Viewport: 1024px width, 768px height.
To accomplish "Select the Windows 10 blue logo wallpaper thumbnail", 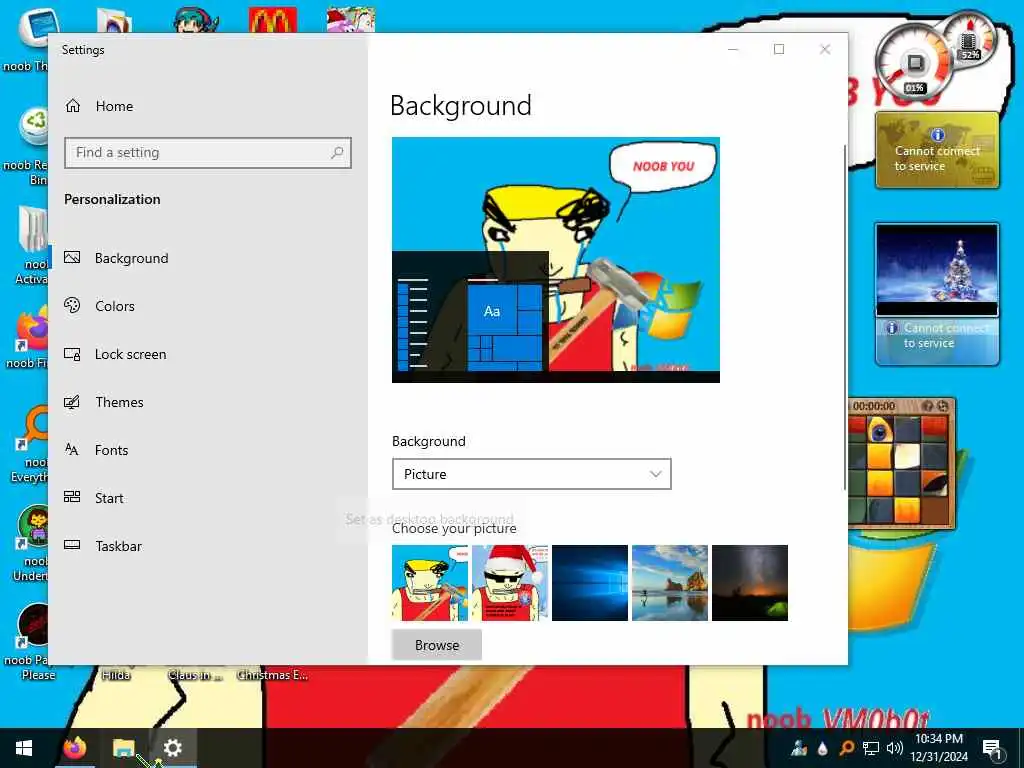I will (x=590, y=583).
